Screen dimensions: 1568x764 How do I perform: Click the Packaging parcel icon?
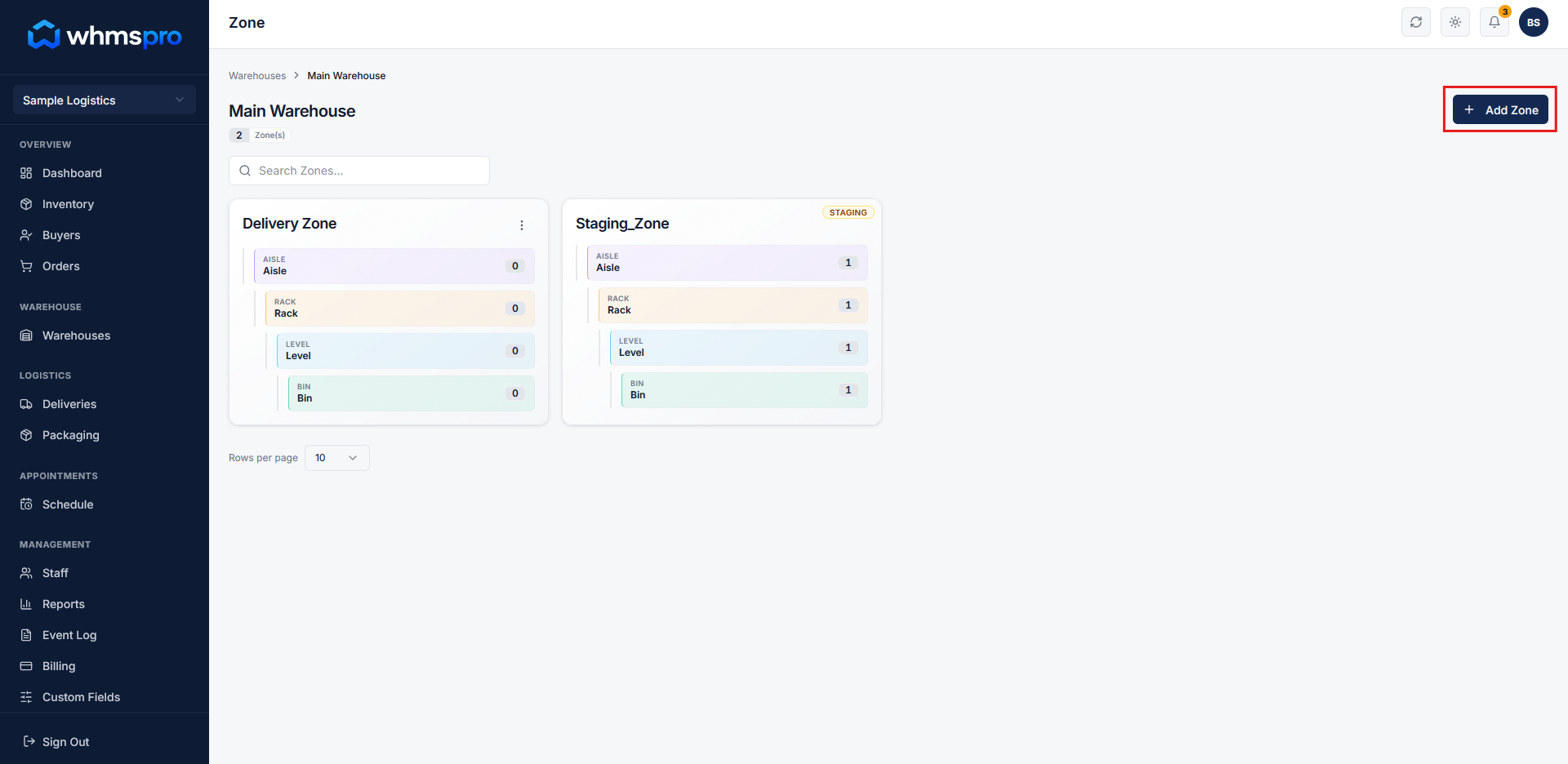click(x=26, y=435)
